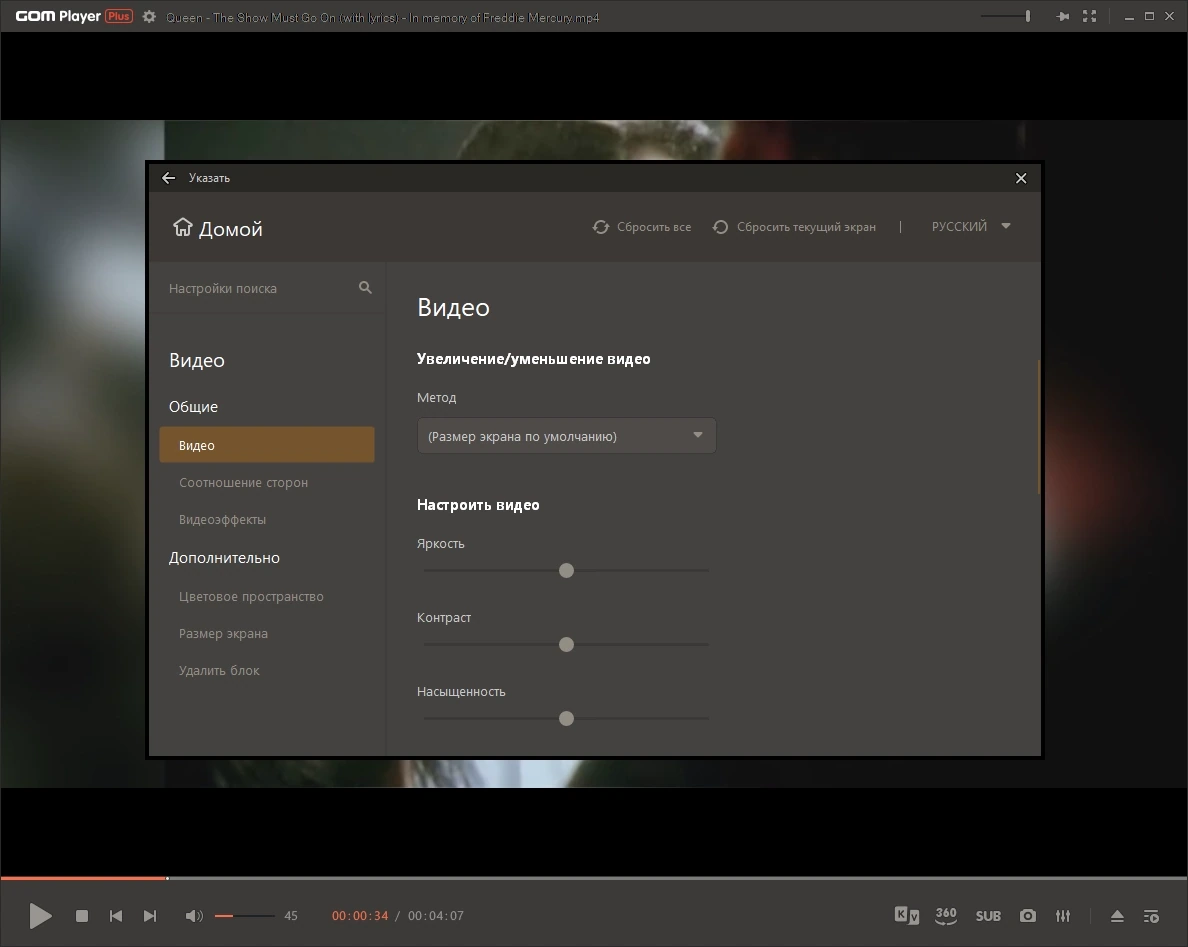This screenshot has width=1188, height=947.
Task: Open GOM Player settings gear menu
Action: tap(149, 17)
